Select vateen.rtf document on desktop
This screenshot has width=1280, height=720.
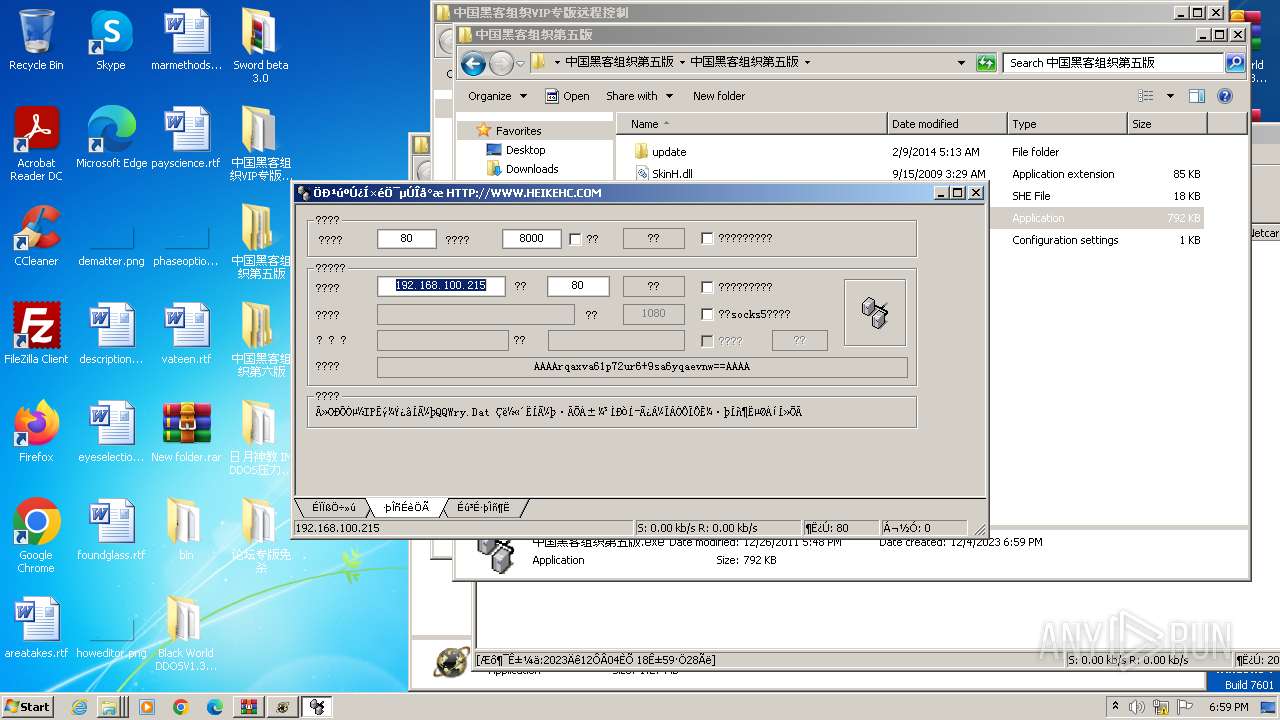[186, 333]
